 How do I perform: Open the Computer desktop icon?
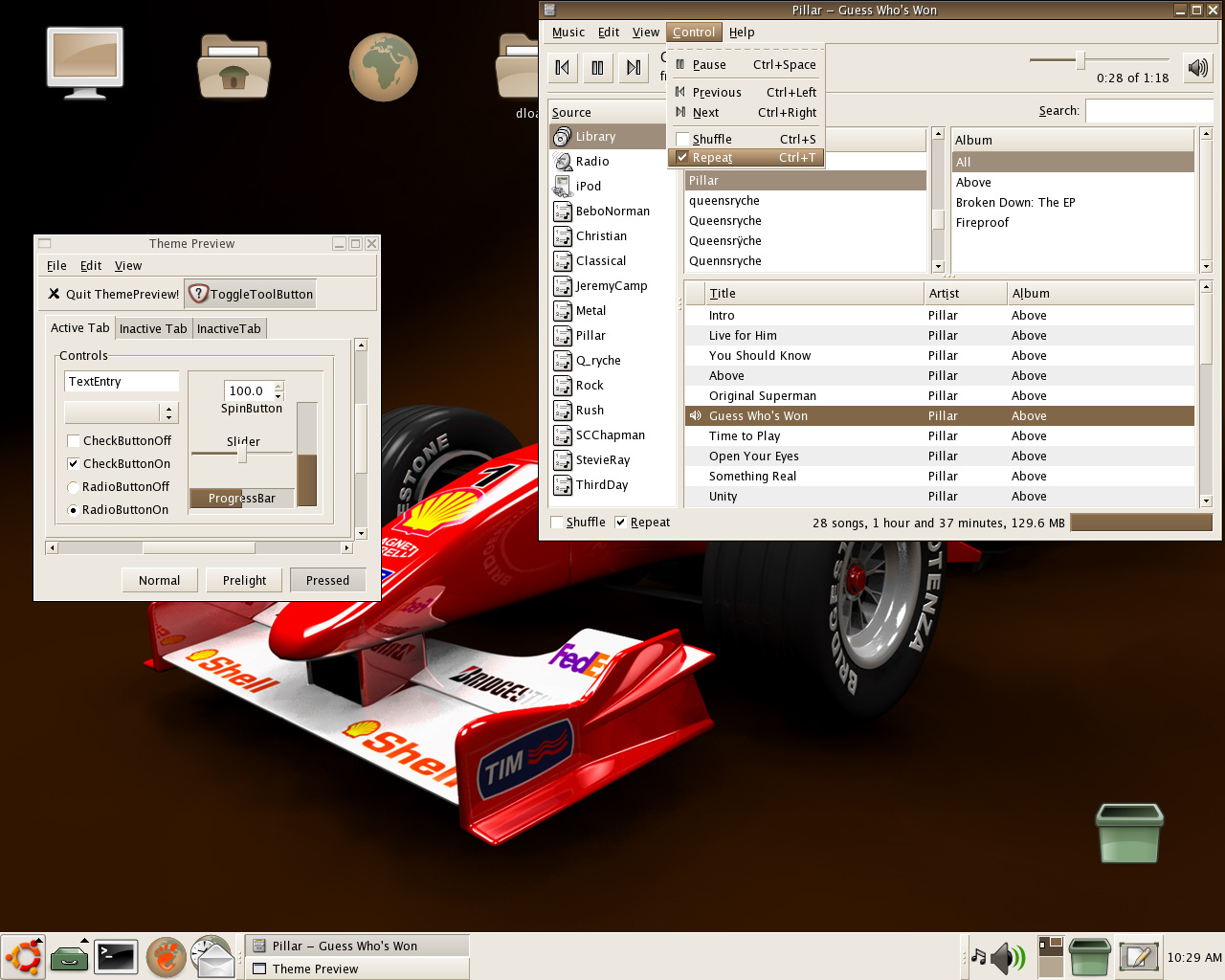85,63
